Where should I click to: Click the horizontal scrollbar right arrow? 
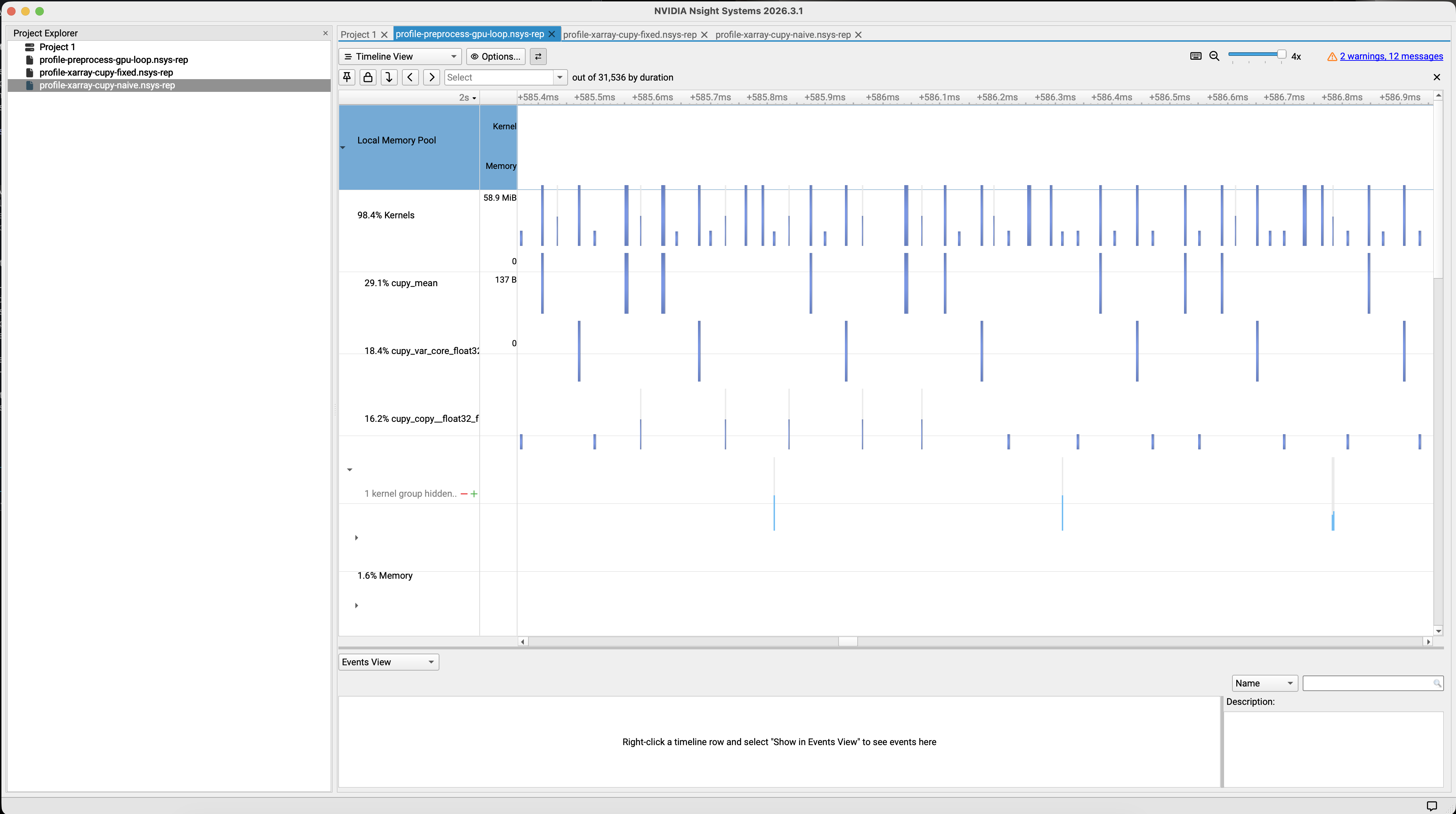[x=1428, y=642]
